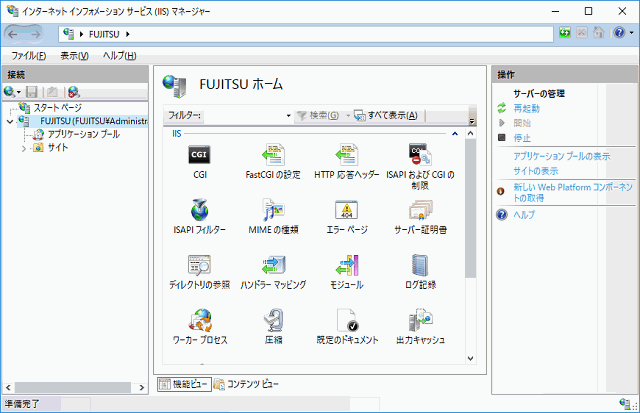This screenshot has height=413, width=640.
Task: Click 開始 action link
Action: point(522,123)
